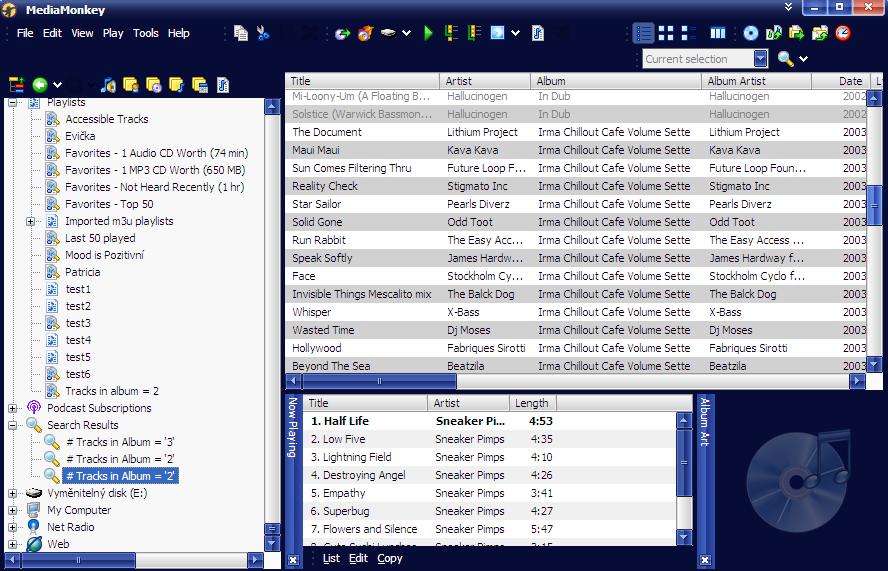888x571 pixels.
Task: Click the red clock sleep timer icon
Action: click(x=843, y=33)
